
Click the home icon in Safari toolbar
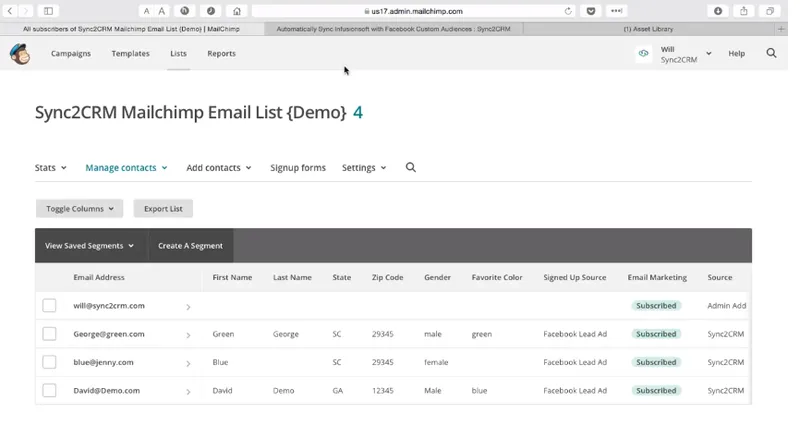(237, 11)
